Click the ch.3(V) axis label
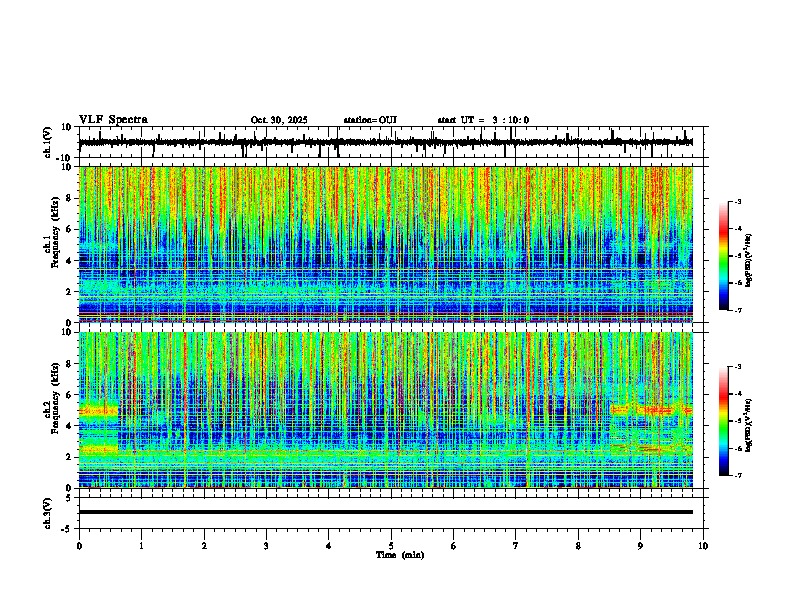This screenshot has height=612, width=792. [x=48, y=513]
